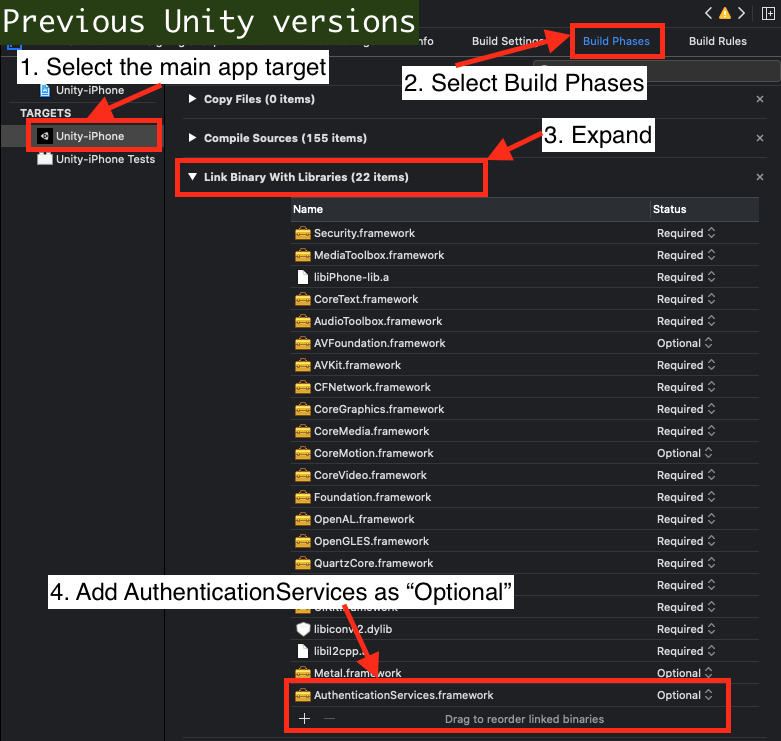
Task: Remove library with the minus button
Action: (x=329, y=719)
